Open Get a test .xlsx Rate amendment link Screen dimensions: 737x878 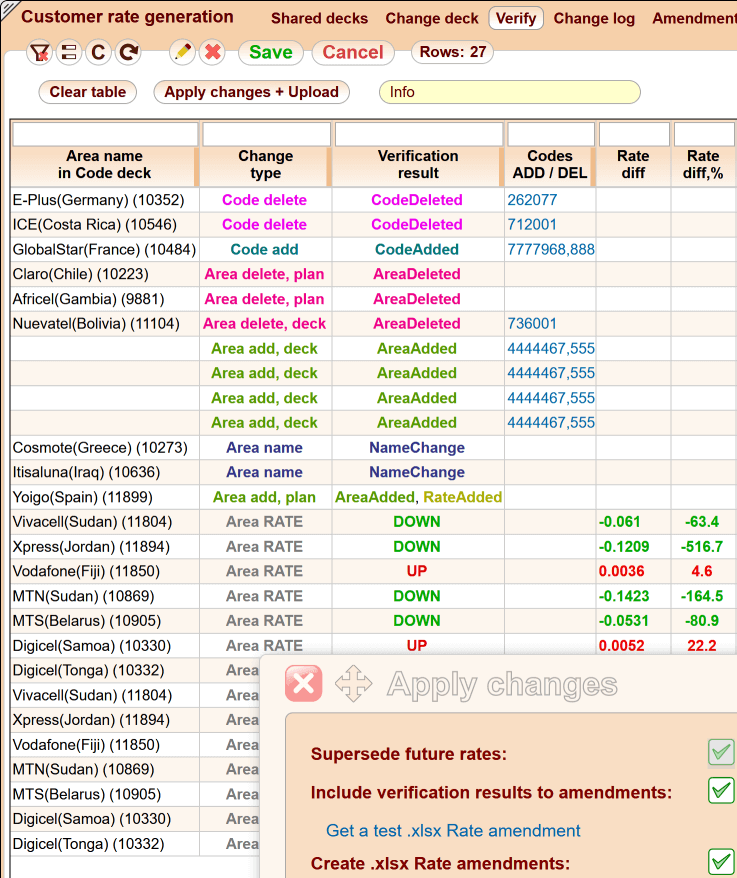(453, 830)
